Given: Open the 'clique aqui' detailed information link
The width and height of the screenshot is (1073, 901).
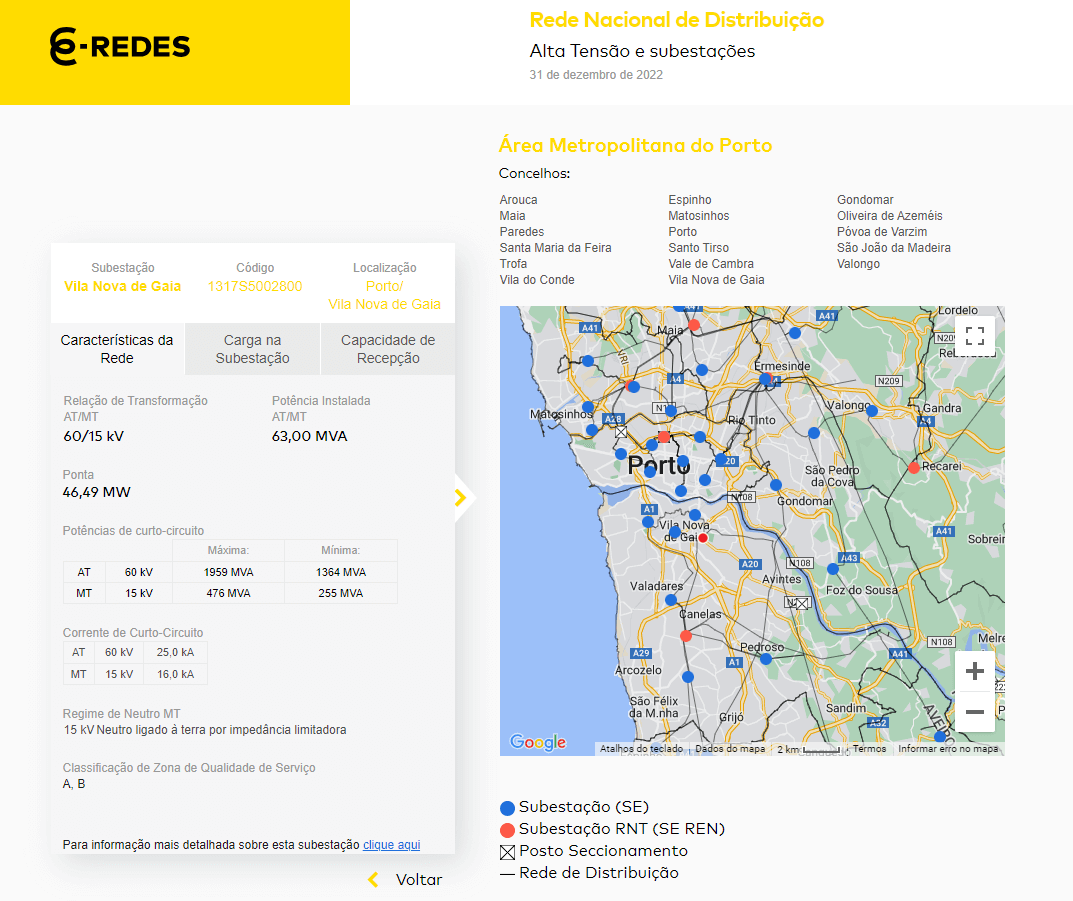Looking at the screenshot, I should 391,845.
